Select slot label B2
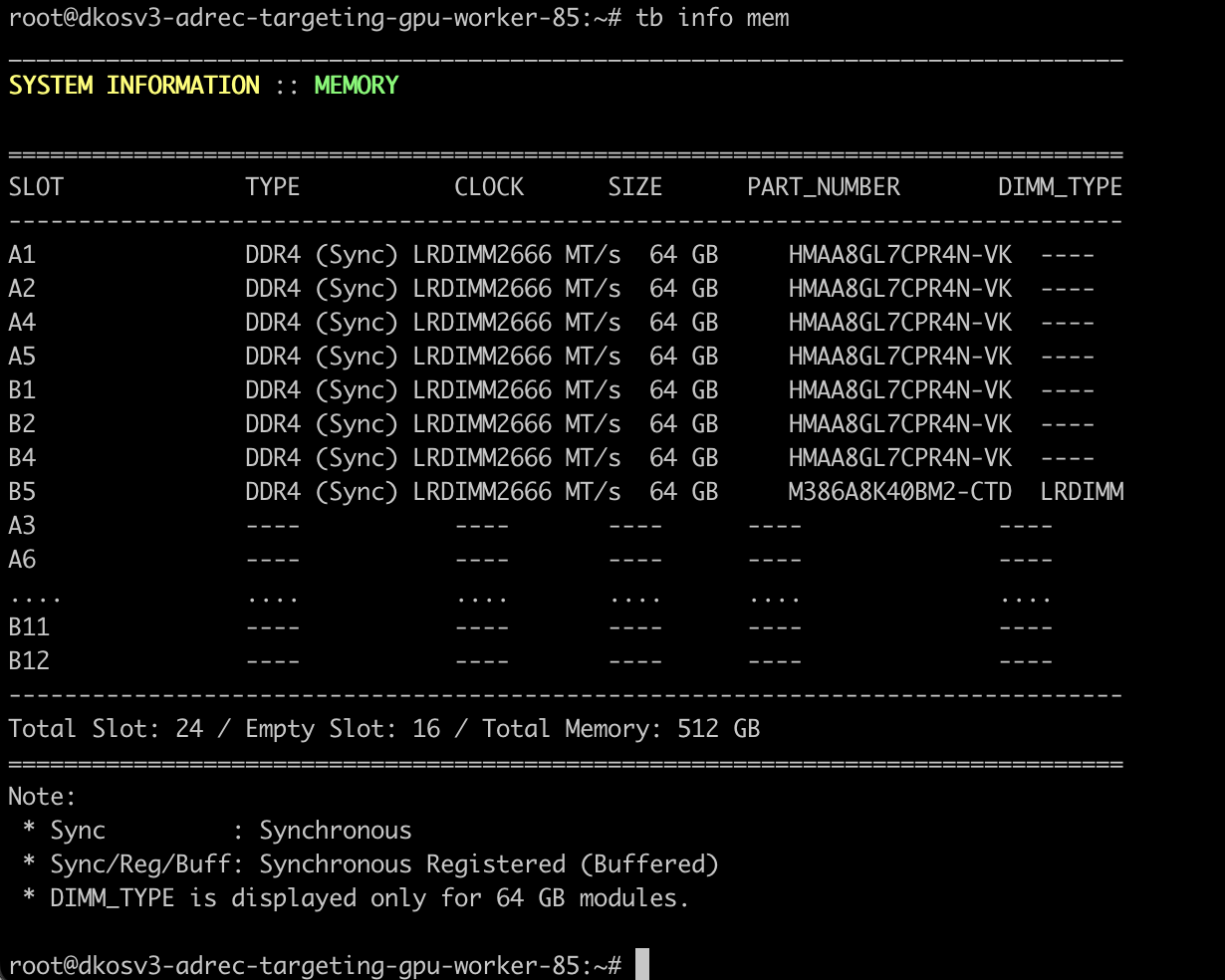Image resolution: width=1225 pixels, height=980 pixels. coord(22,424)
